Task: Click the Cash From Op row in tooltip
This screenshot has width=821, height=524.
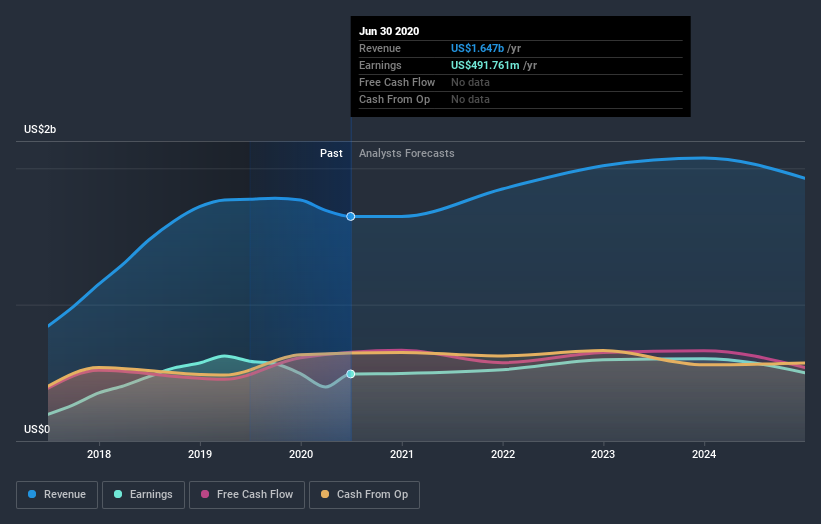Action: (x=520, y=99)
